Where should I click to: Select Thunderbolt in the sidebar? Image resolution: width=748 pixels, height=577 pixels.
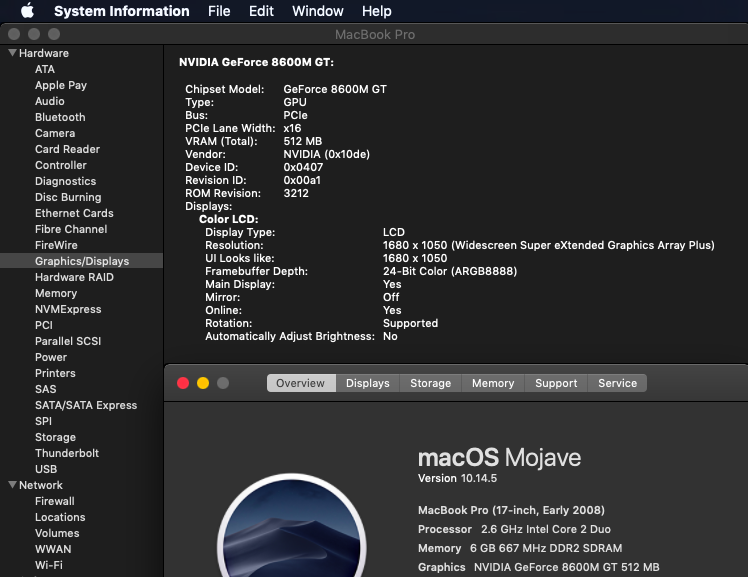click(x=67, y=453)
